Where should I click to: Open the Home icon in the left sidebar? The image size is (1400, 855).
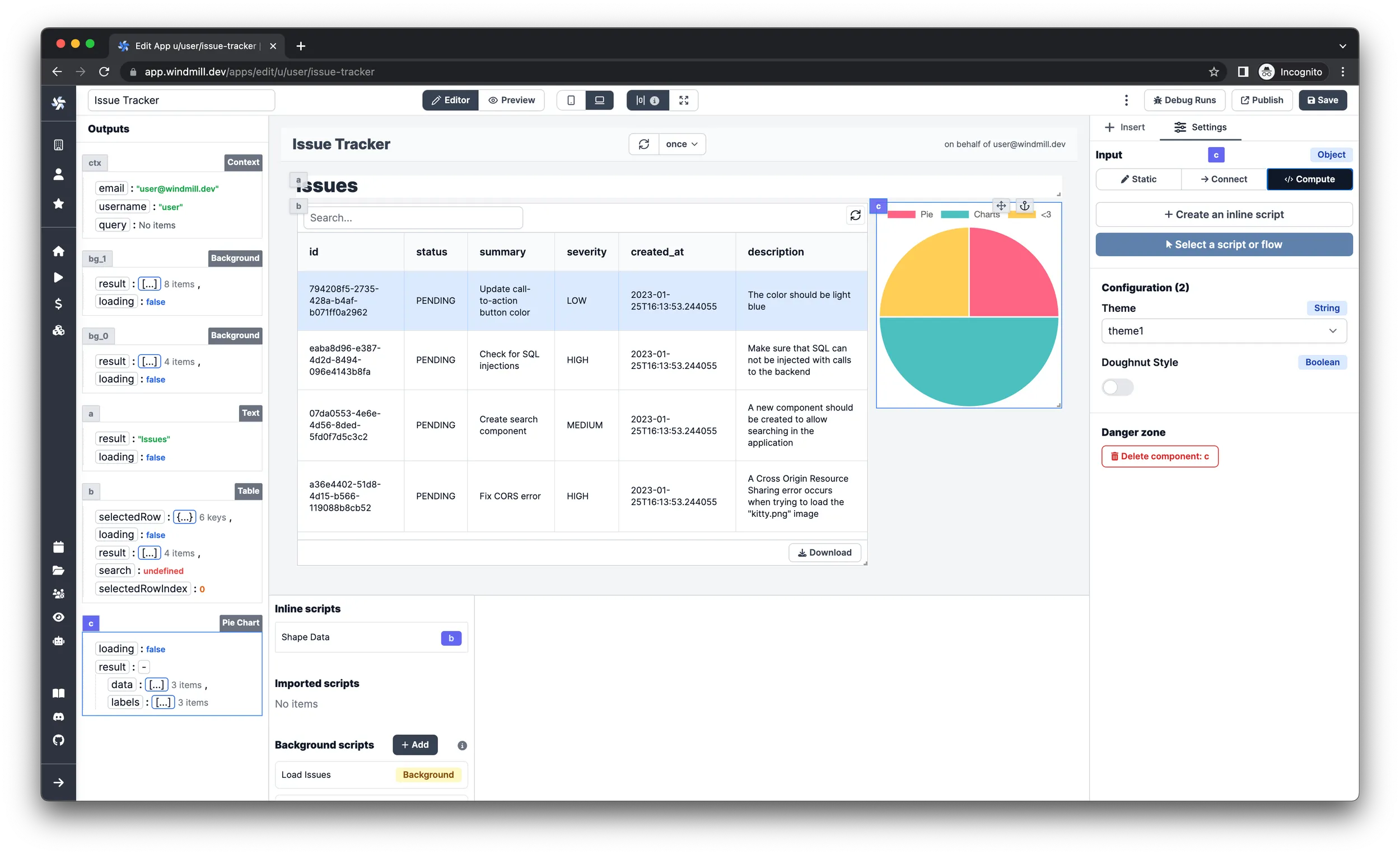pyautogui.click(x=59, y=251)
